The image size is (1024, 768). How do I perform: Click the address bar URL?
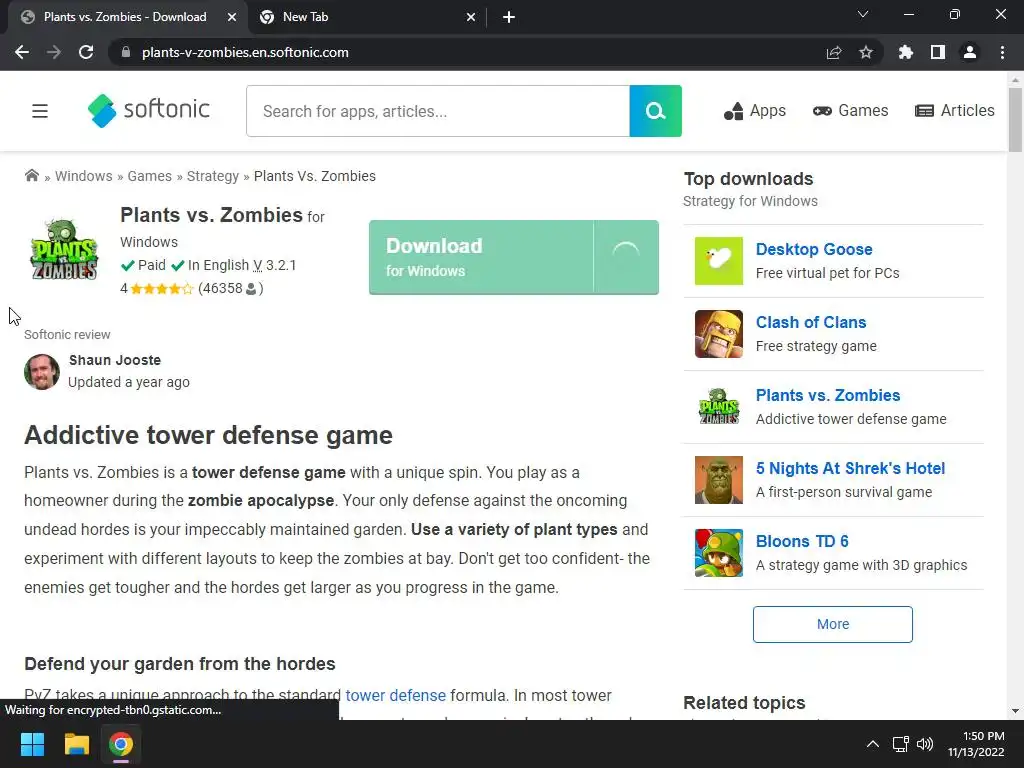point(245,52)
